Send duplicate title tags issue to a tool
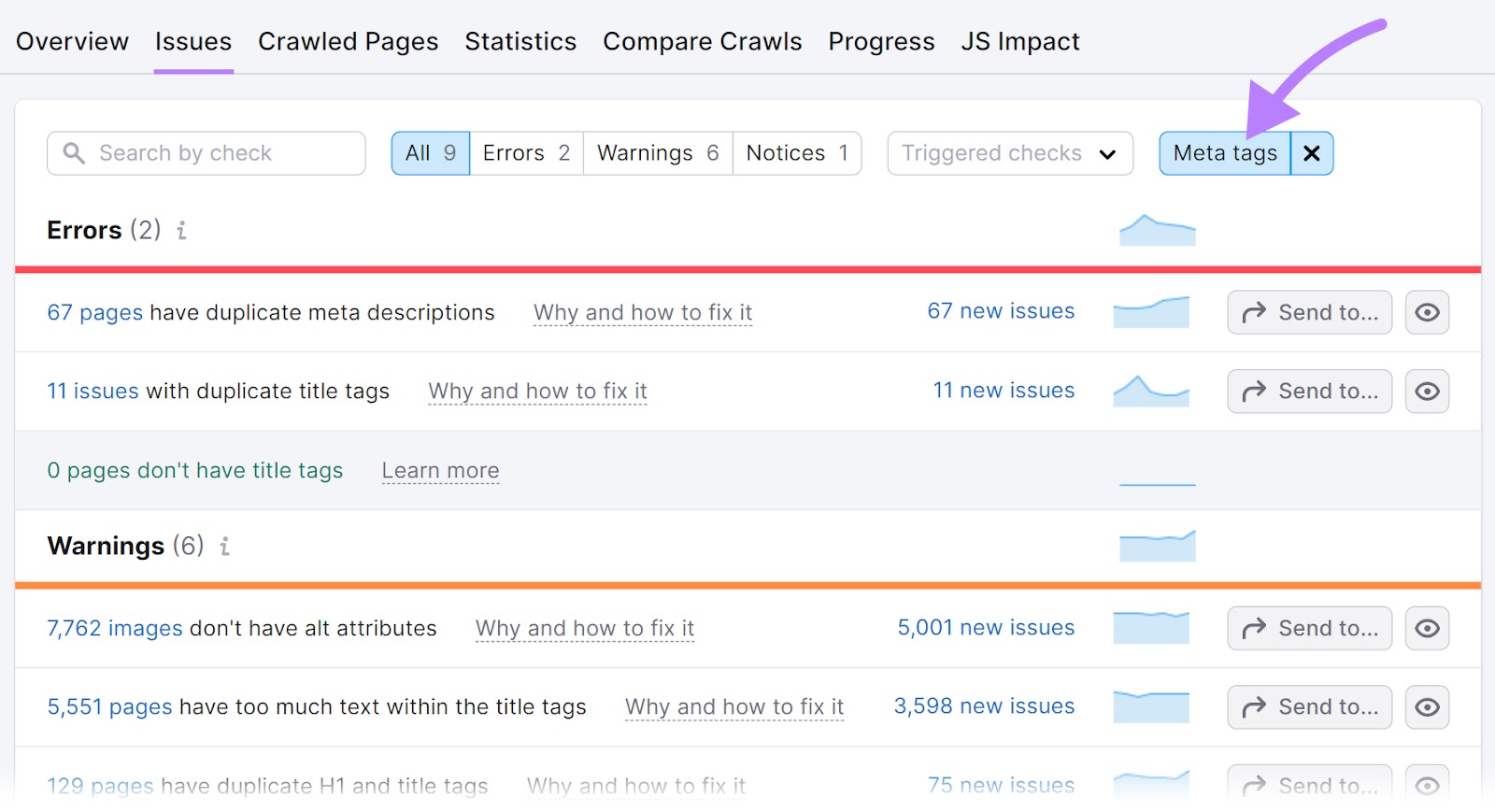Viewport: 1495px width, 812px height. click(x=1310, y=392)
